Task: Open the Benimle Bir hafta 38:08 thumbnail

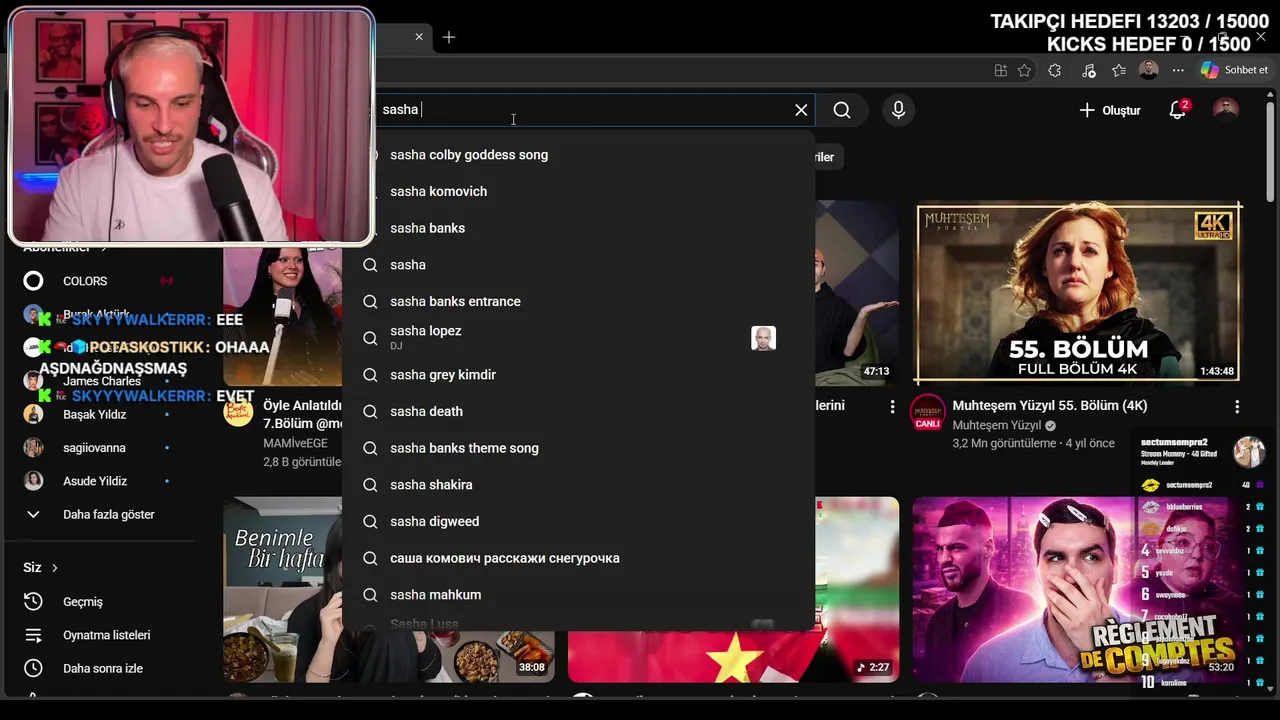Action: point(283,590)
